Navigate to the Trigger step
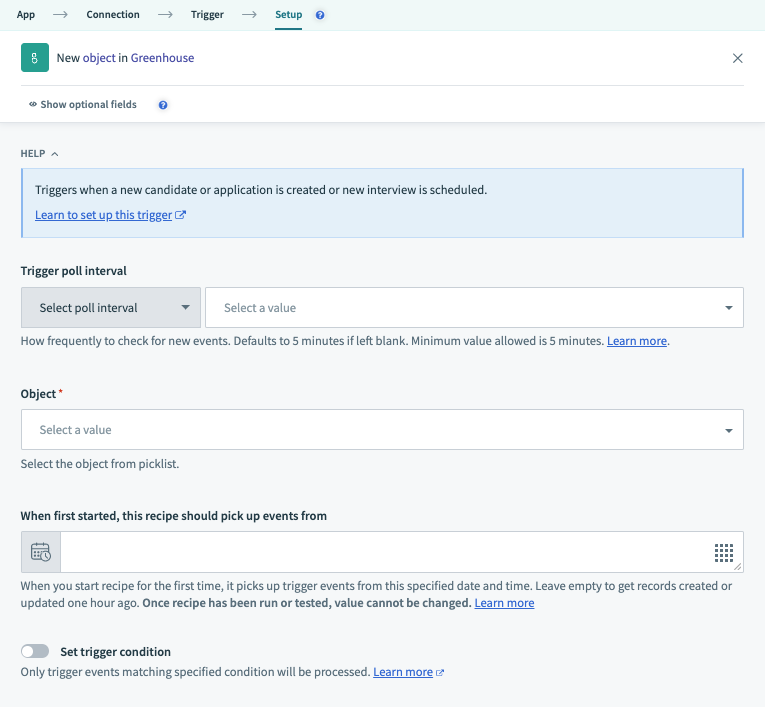Image resolution: width=765 pixels, height=707 pixels. click(207, 15)
